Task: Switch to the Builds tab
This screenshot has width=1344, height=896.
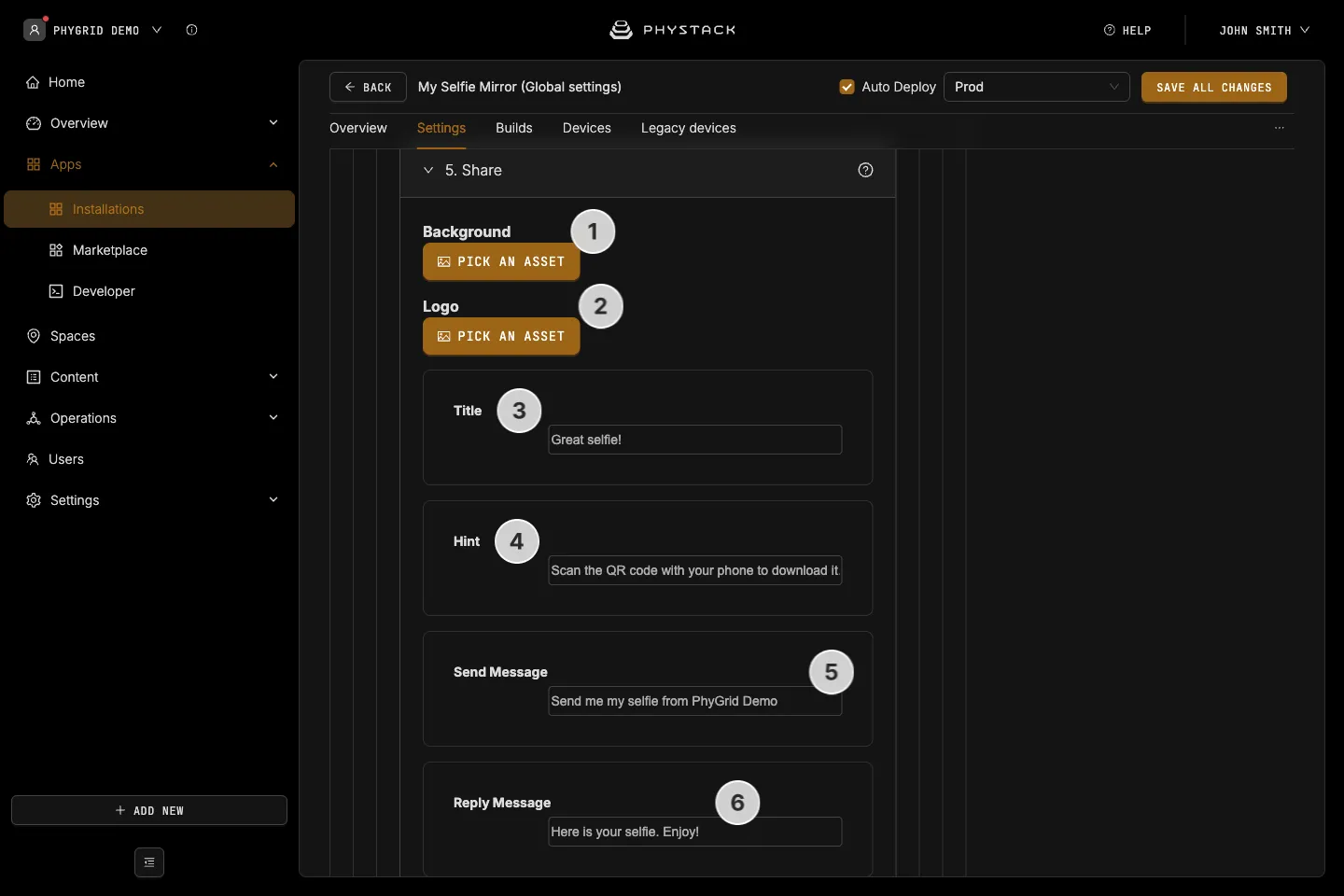Action: [x=514, y=128]
